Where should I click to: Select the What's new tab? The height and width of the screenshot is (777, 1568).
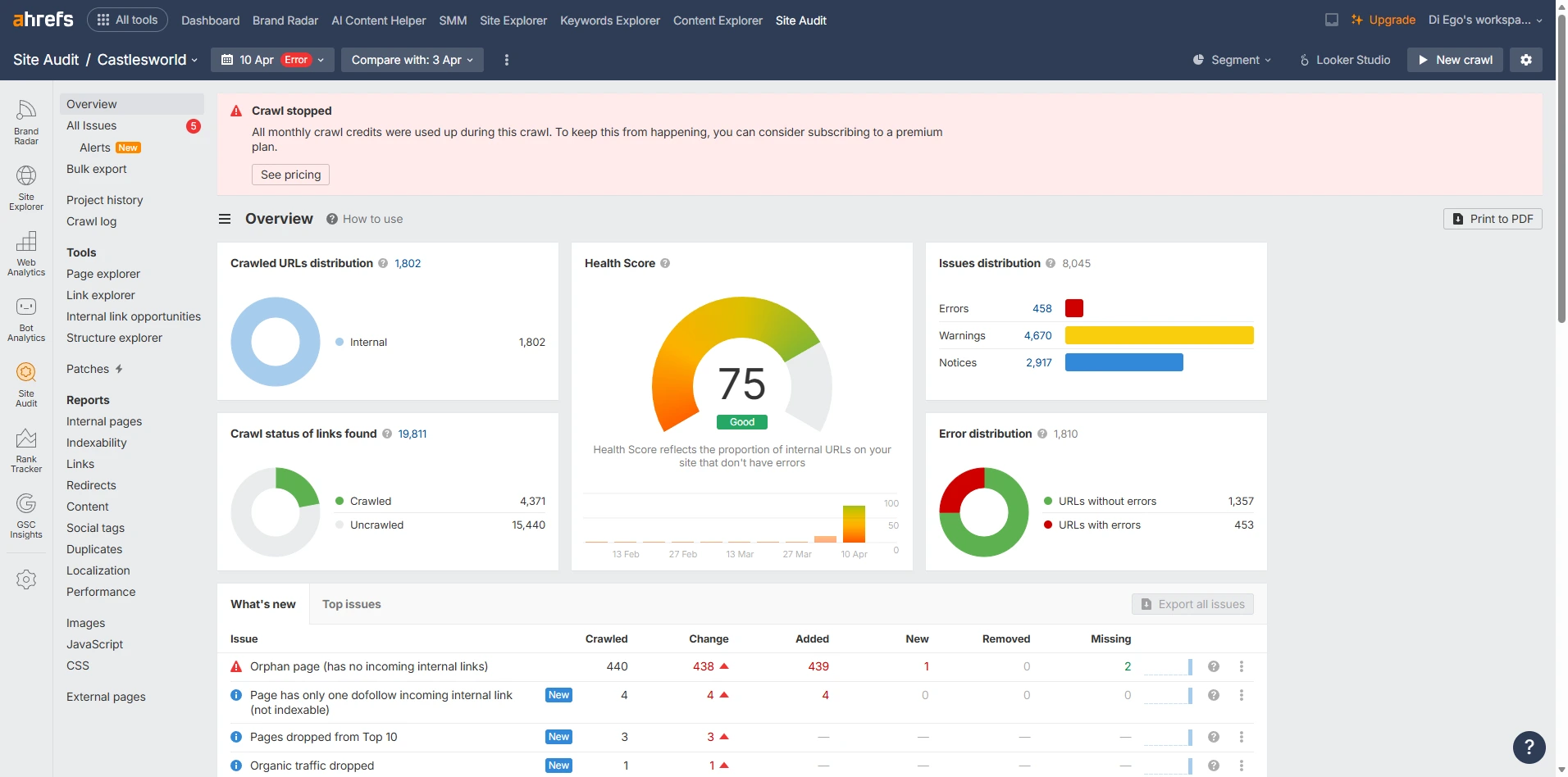(263, 604)
